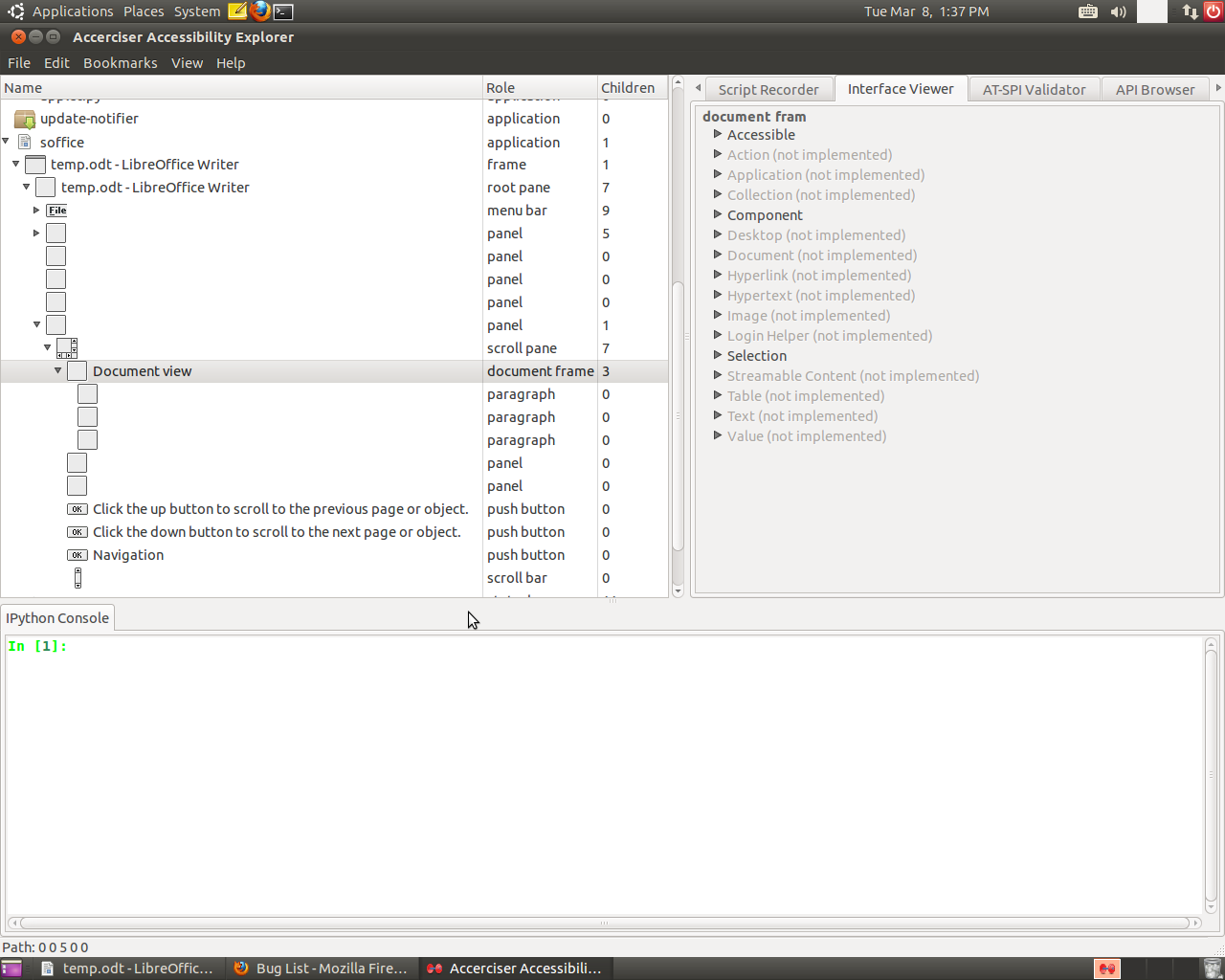The image size is (1225, 980).
Task: Open the network connections indicator
Action: (x=1190, y=11)
